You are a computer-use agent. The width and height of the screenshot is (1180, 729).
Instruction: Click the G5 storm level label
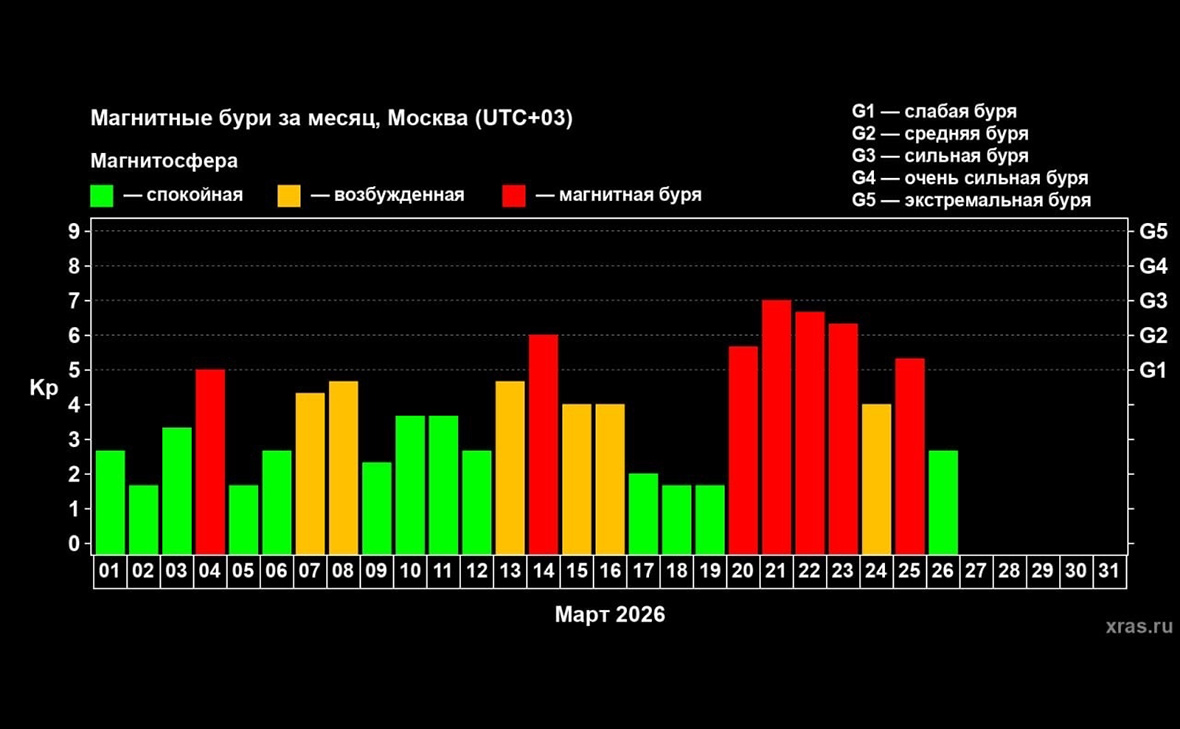(1153, 231)
